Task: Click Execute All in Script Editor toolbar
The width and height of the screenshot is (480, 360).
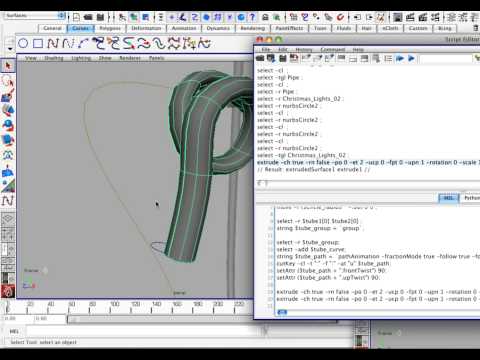Action: pyautogui.click(x=400, y=59)
